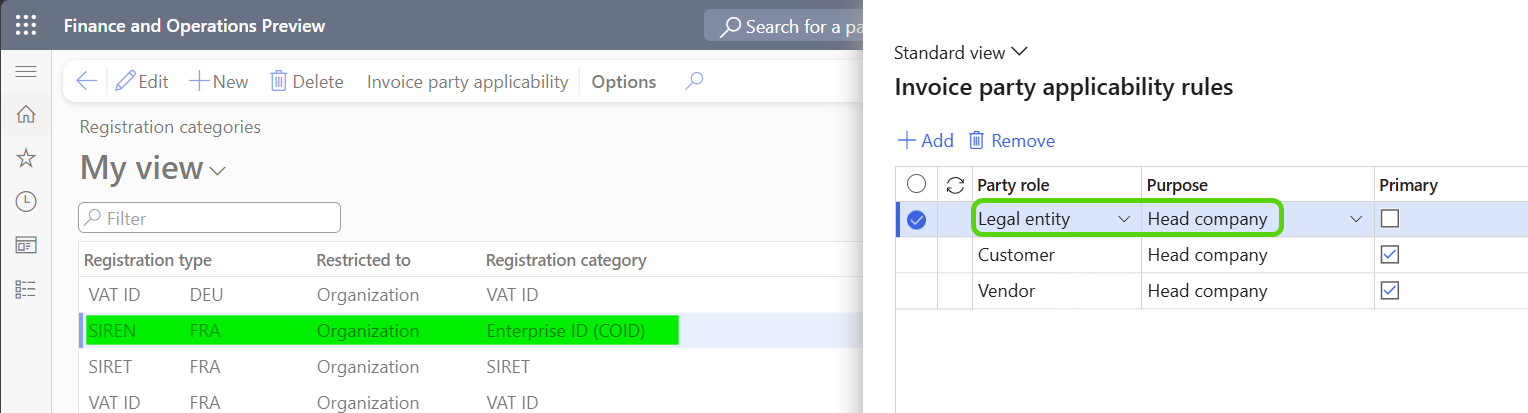Open the Head company purpose dropdown arrow

[1356, 219]
